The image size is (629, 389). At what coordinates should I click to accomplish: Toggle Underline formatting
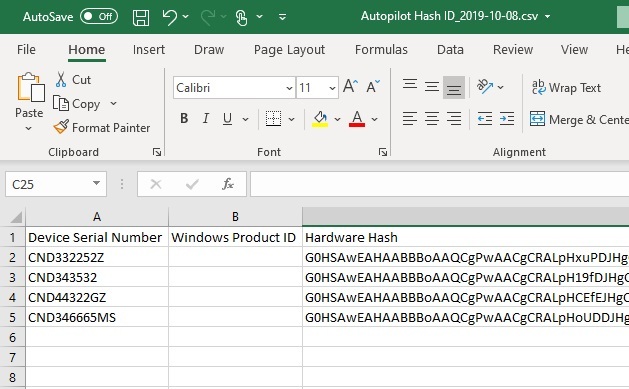[227, 118]
